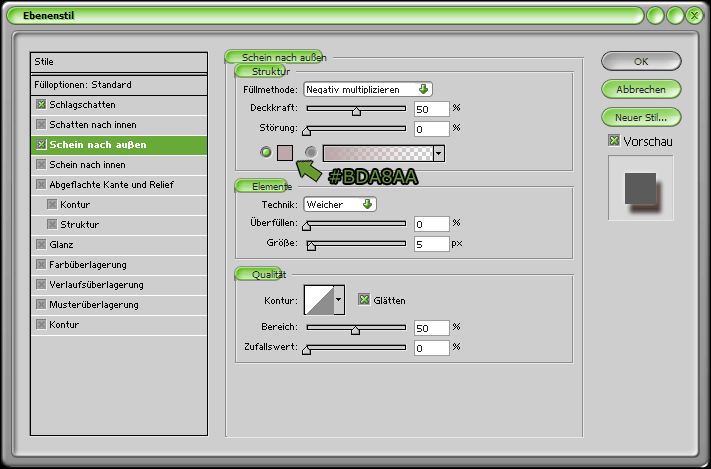Click the style preview thumbnail
This screenshot has width=711, height=469.
[641, 188]
